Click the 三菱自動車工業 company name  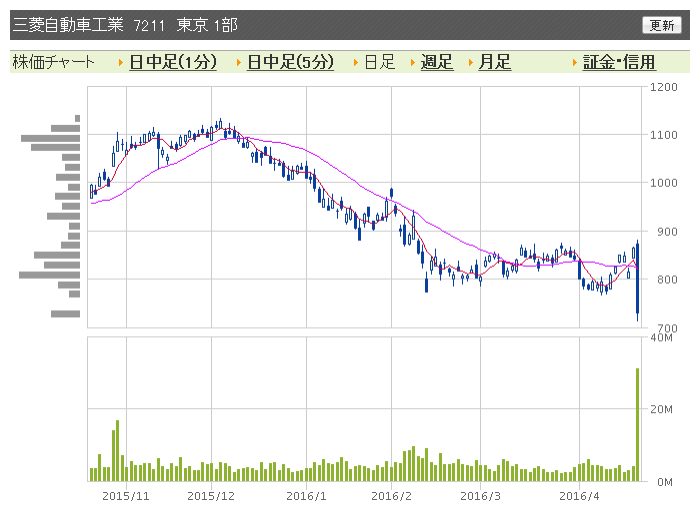(68, 25)
